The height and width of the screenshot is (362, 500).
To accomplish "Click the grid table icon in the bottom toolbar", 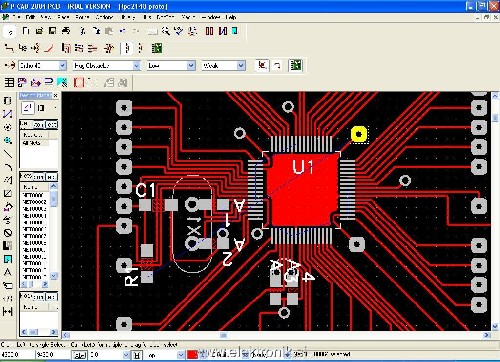I will 9,82.
